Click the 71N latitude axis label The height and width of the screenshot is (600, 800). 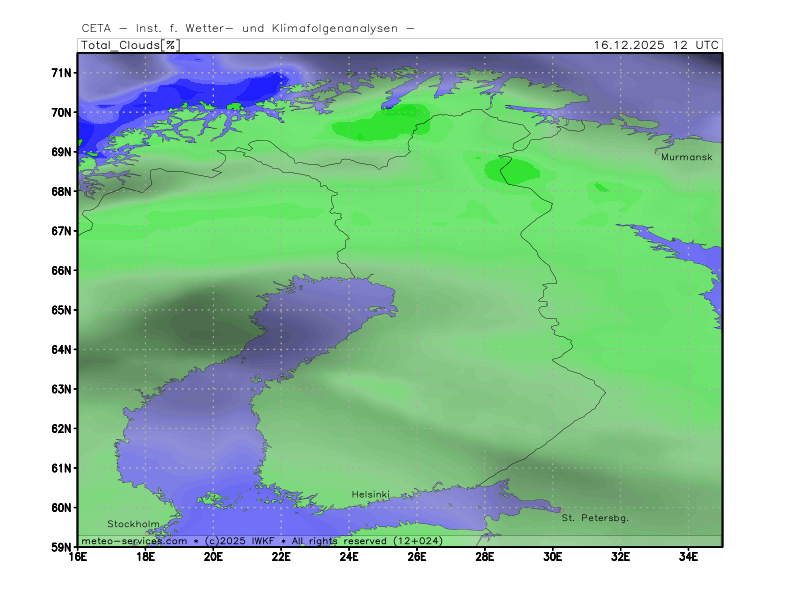(x=62, y=73)
